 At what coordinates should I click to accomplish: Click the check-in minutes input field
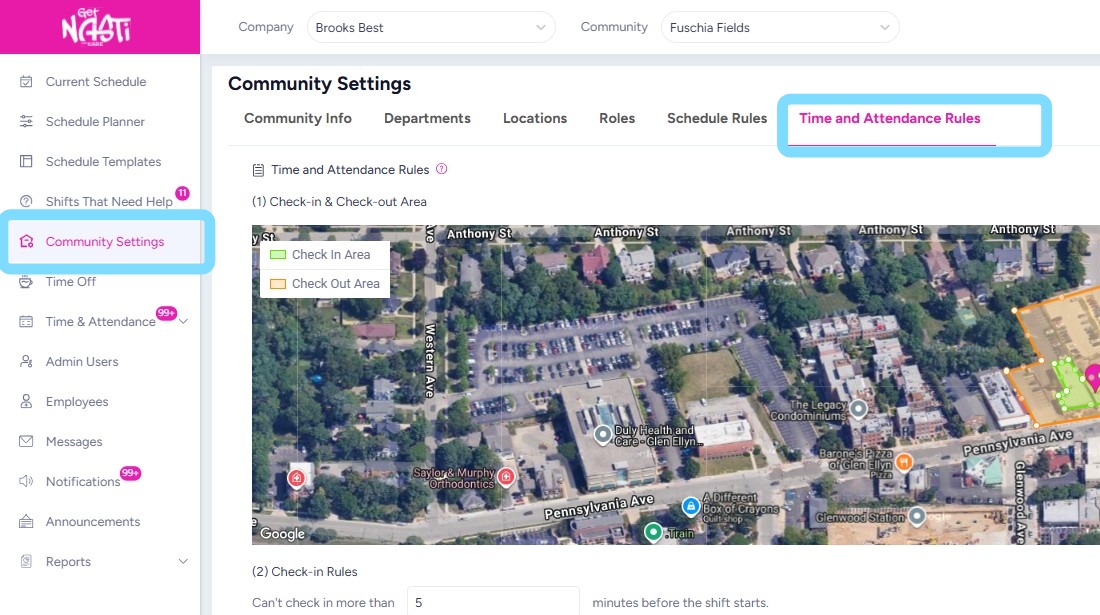point(493,602)
